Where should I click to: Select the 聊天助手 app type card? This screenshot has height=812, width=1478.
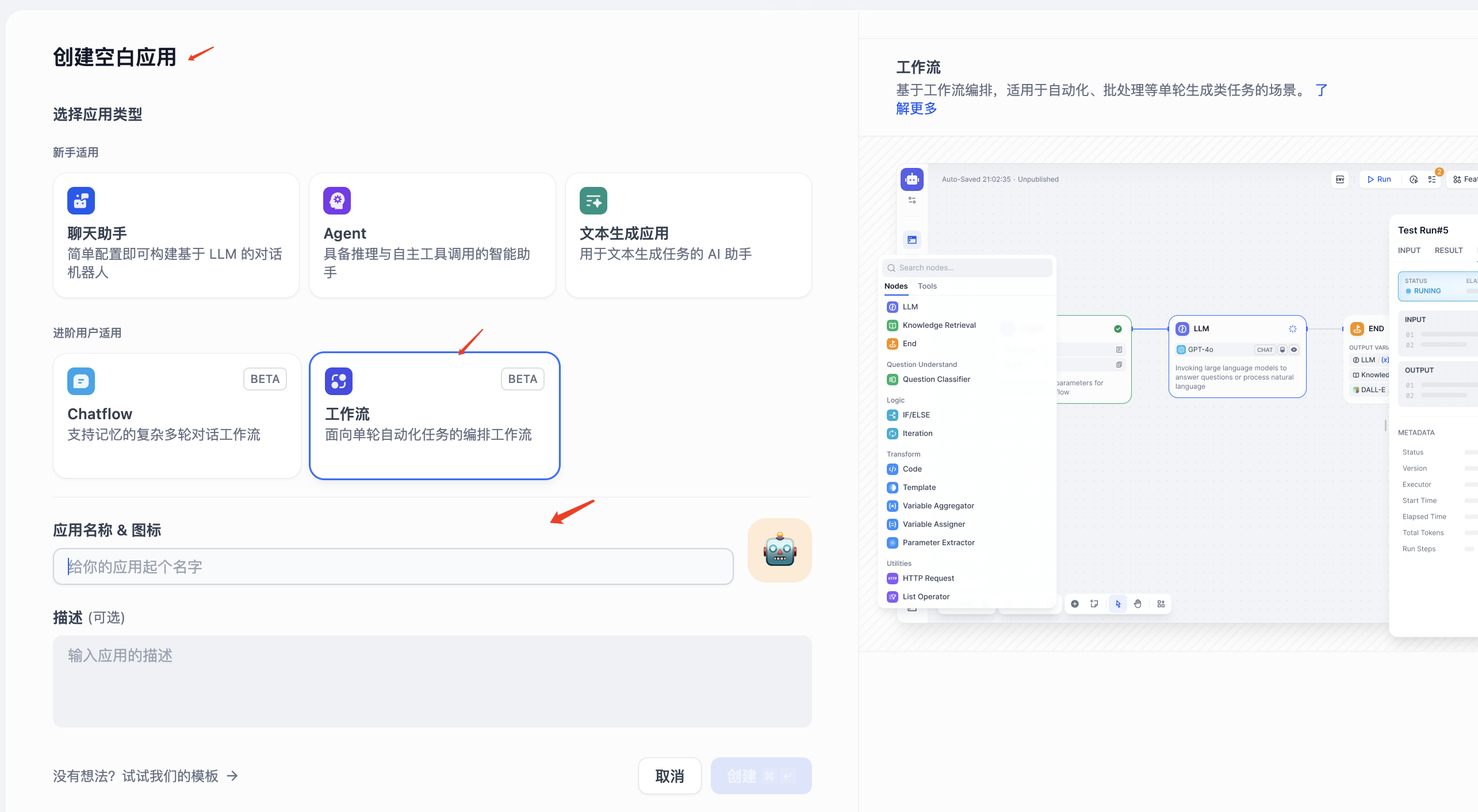pyautogui.click(x=176, y=235)
